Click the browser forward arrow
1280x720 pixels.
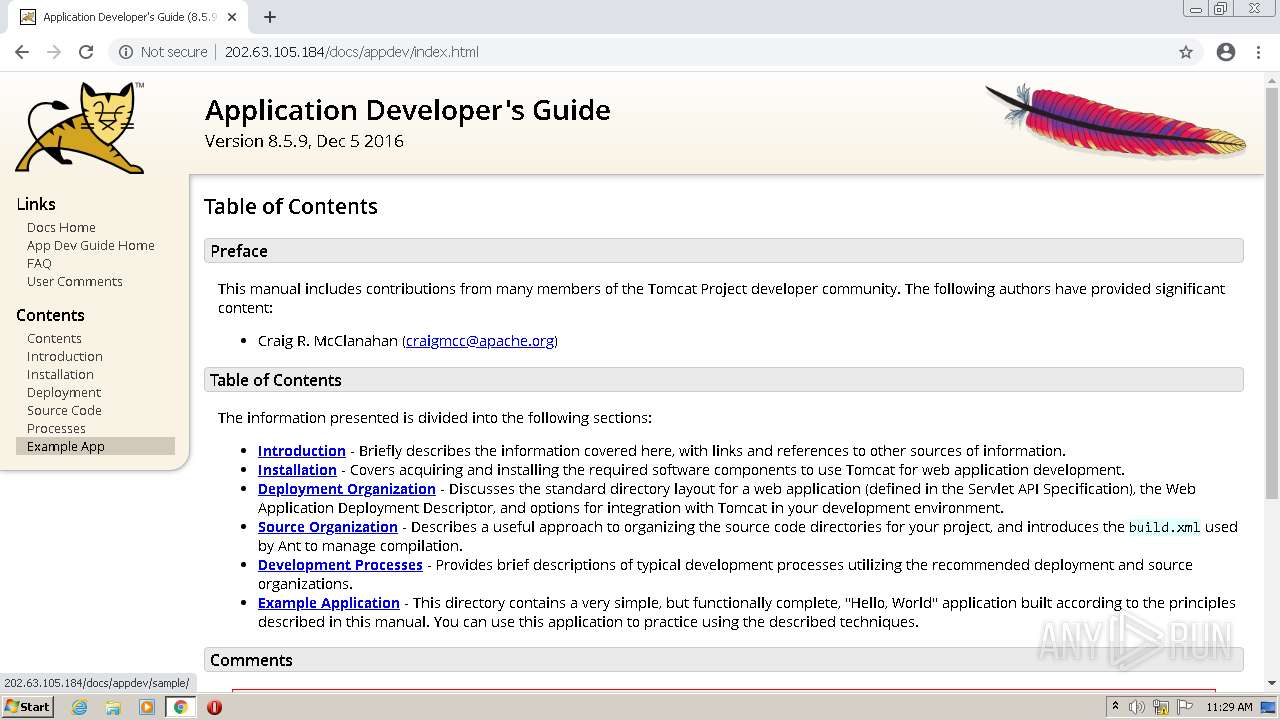54,52
